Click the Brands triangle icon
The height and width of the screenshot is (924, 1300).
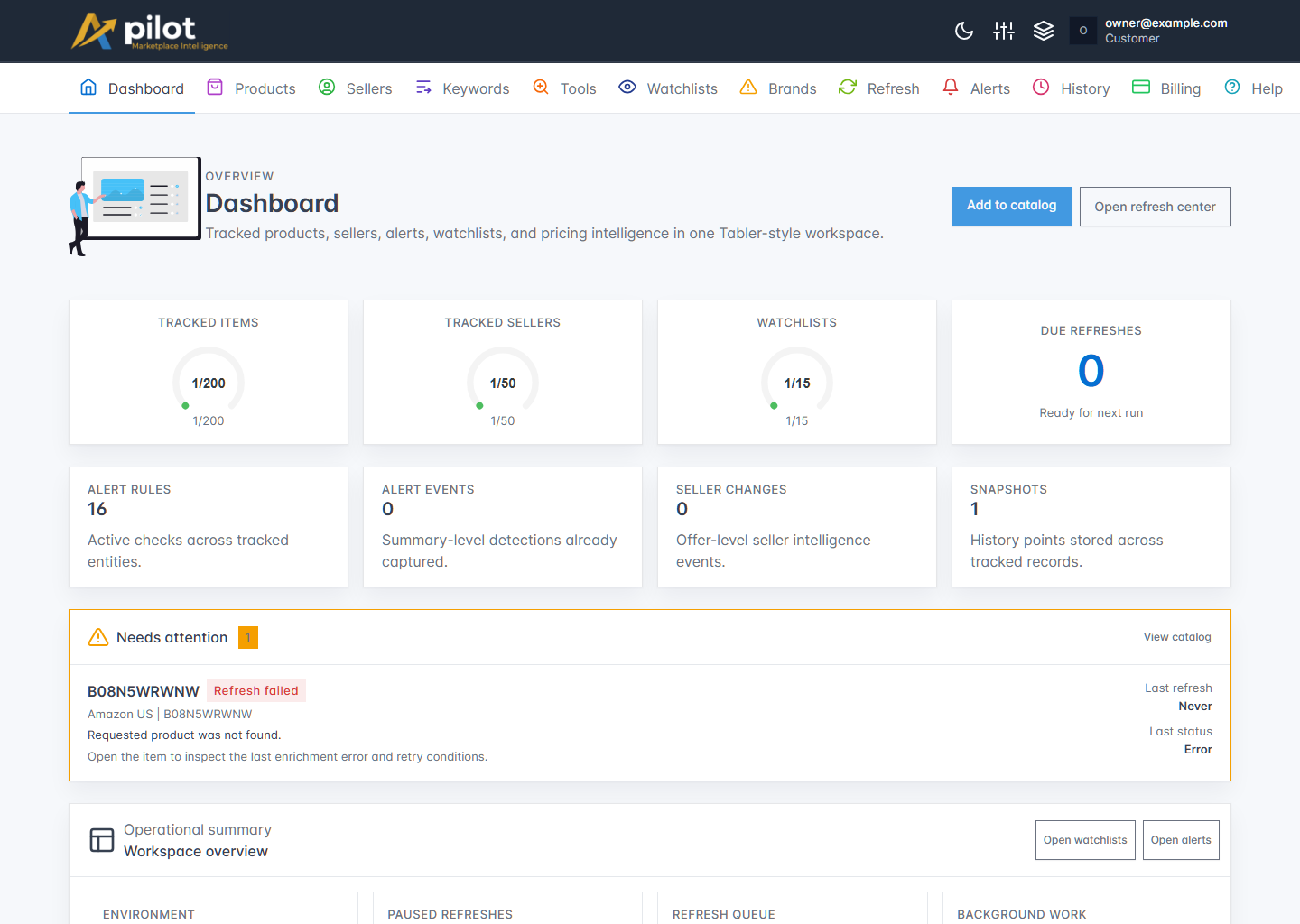[x=748, y=88]
